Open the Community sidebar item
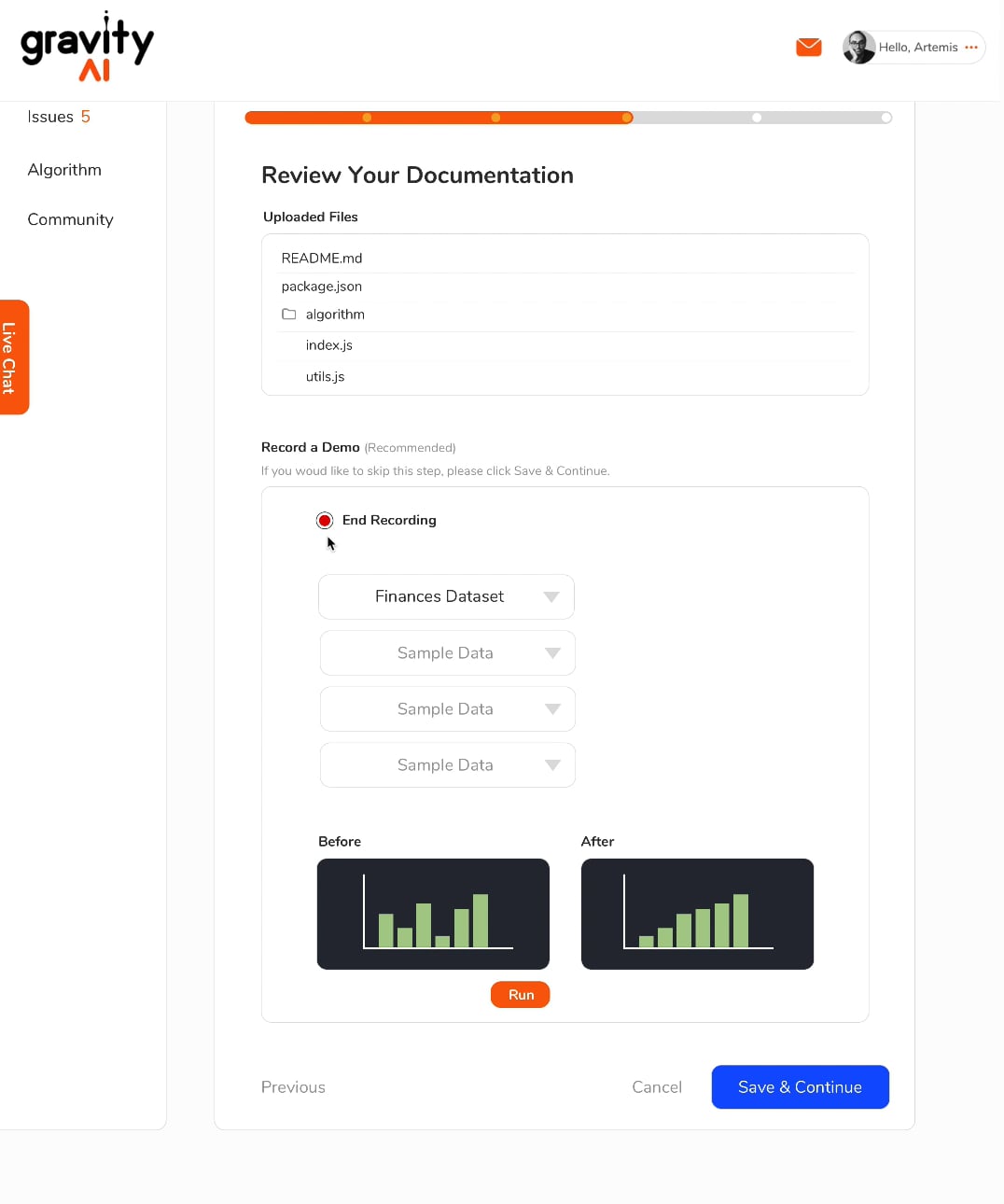Screen dimensions: 1004x1204 point(70,219)
